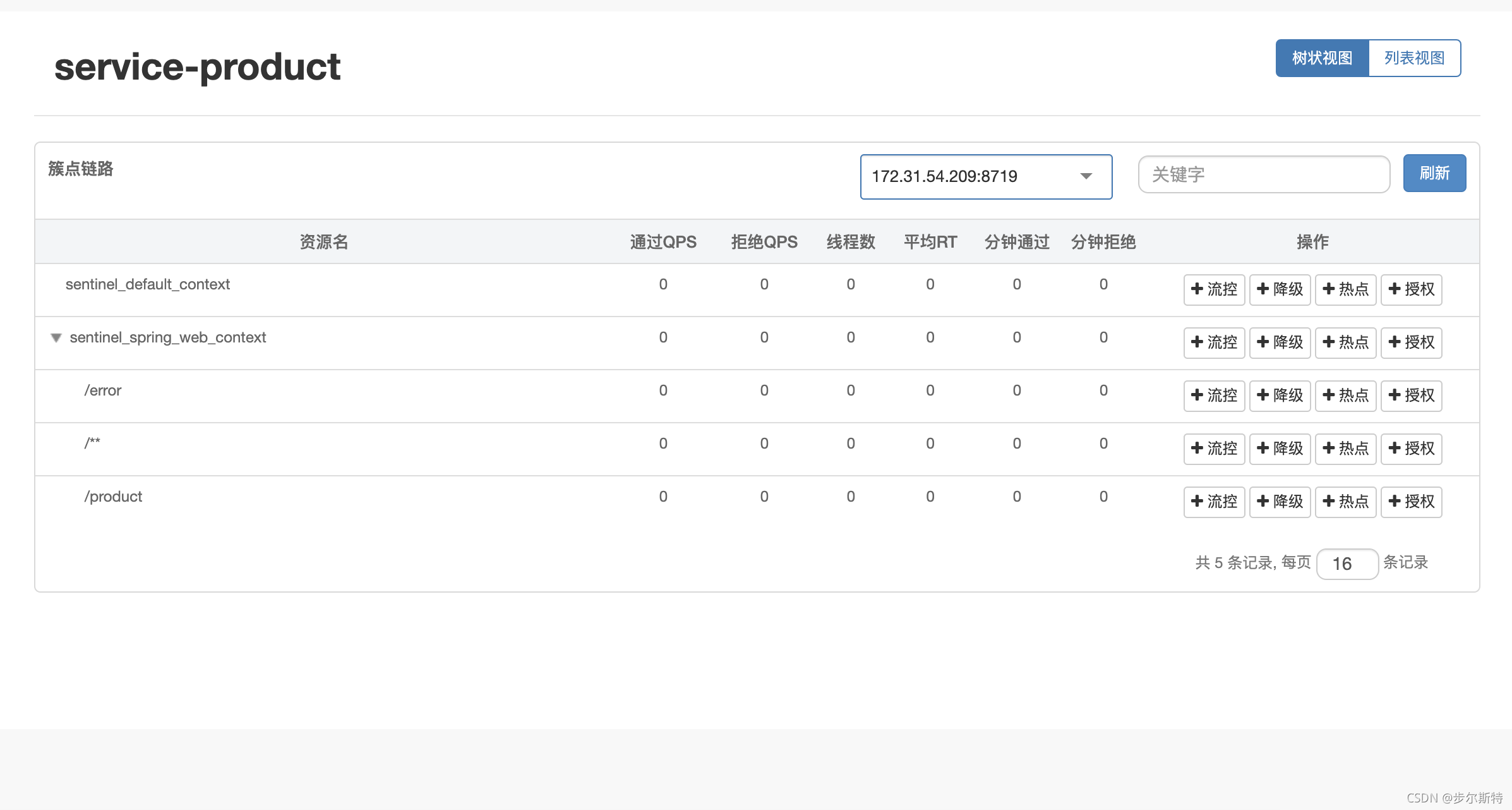Add flow control rule for /** resource

pyautogui.click(x=1213, y=449)
